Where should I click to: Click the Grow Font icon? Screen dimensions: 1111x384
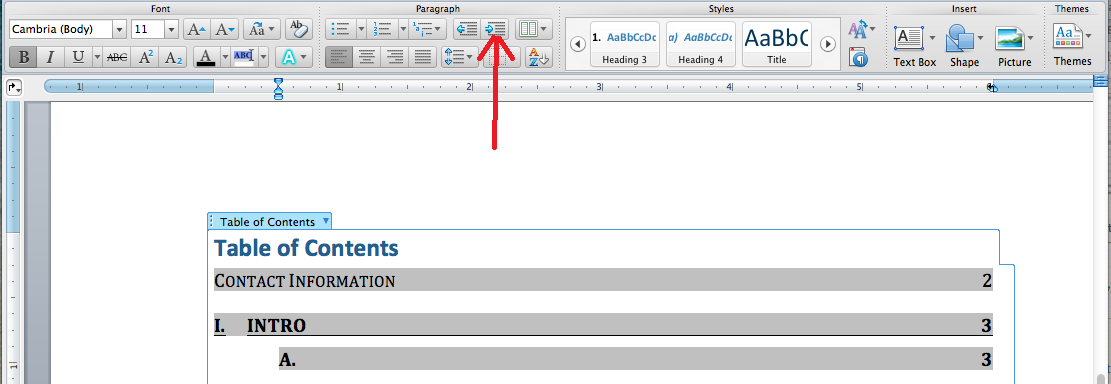point(196,29)
